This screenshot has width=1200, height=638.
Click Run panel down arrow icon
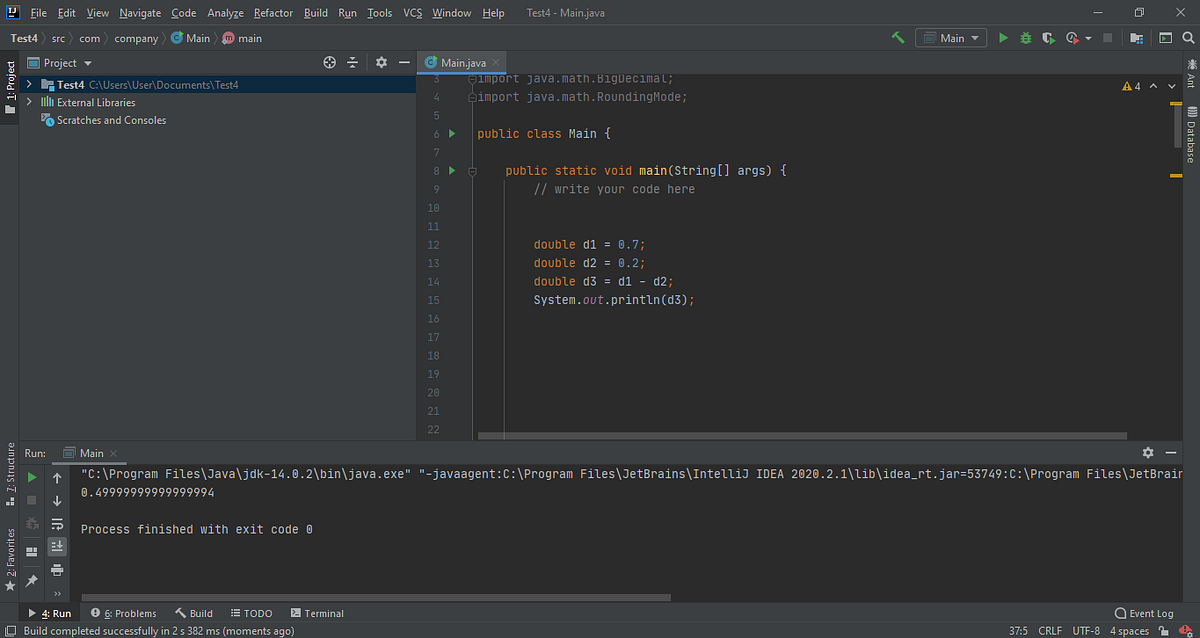(57, 500)
